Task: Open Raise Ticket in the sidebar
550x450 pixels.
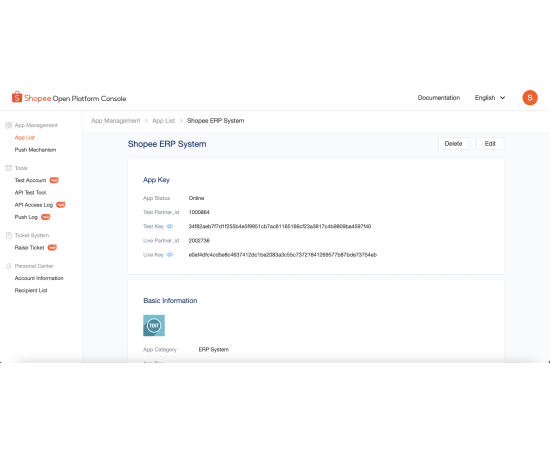Action: pos(29,248)
